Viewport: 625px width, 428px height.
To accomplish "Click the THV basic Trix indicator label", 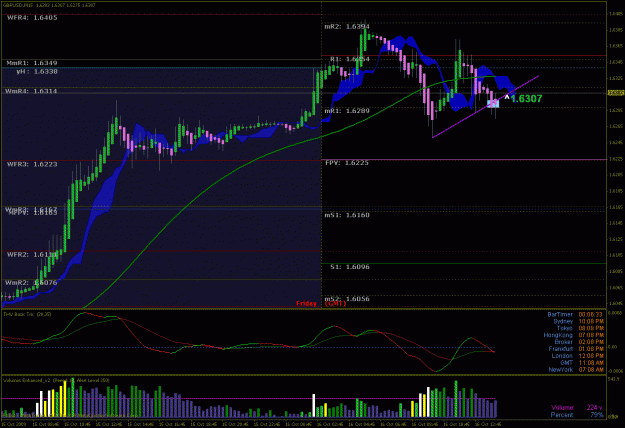I will 27,314.
